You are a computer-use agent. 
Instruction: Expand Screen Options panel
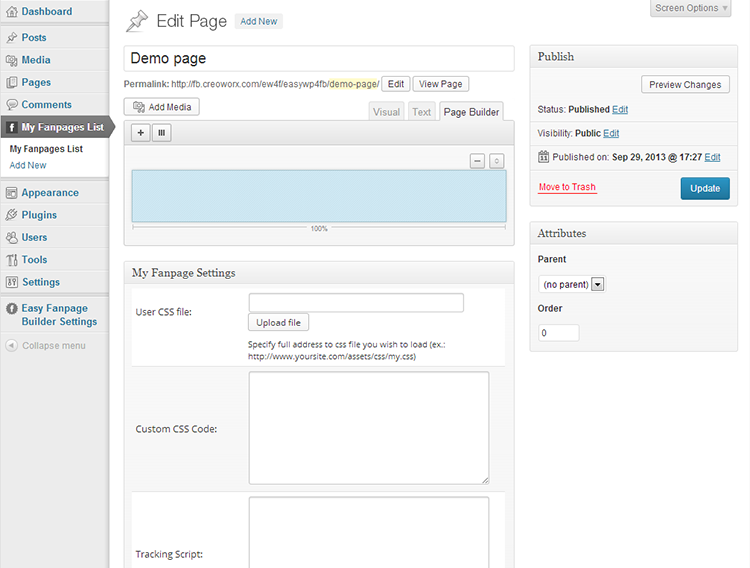(691, 8)
